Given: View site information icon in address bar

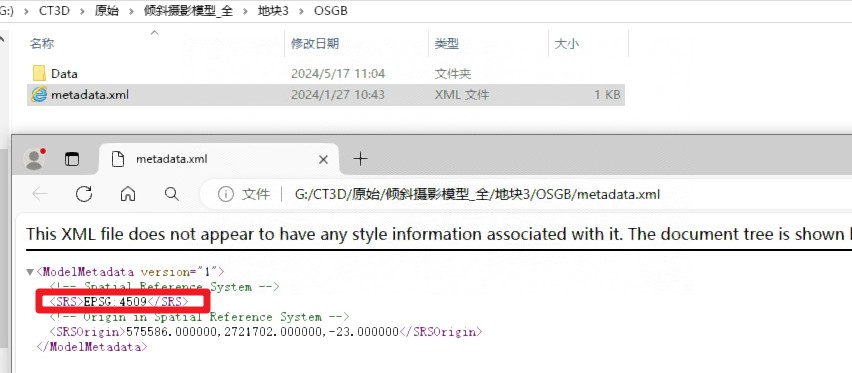Looking at the screenshot, I should 225,194.
